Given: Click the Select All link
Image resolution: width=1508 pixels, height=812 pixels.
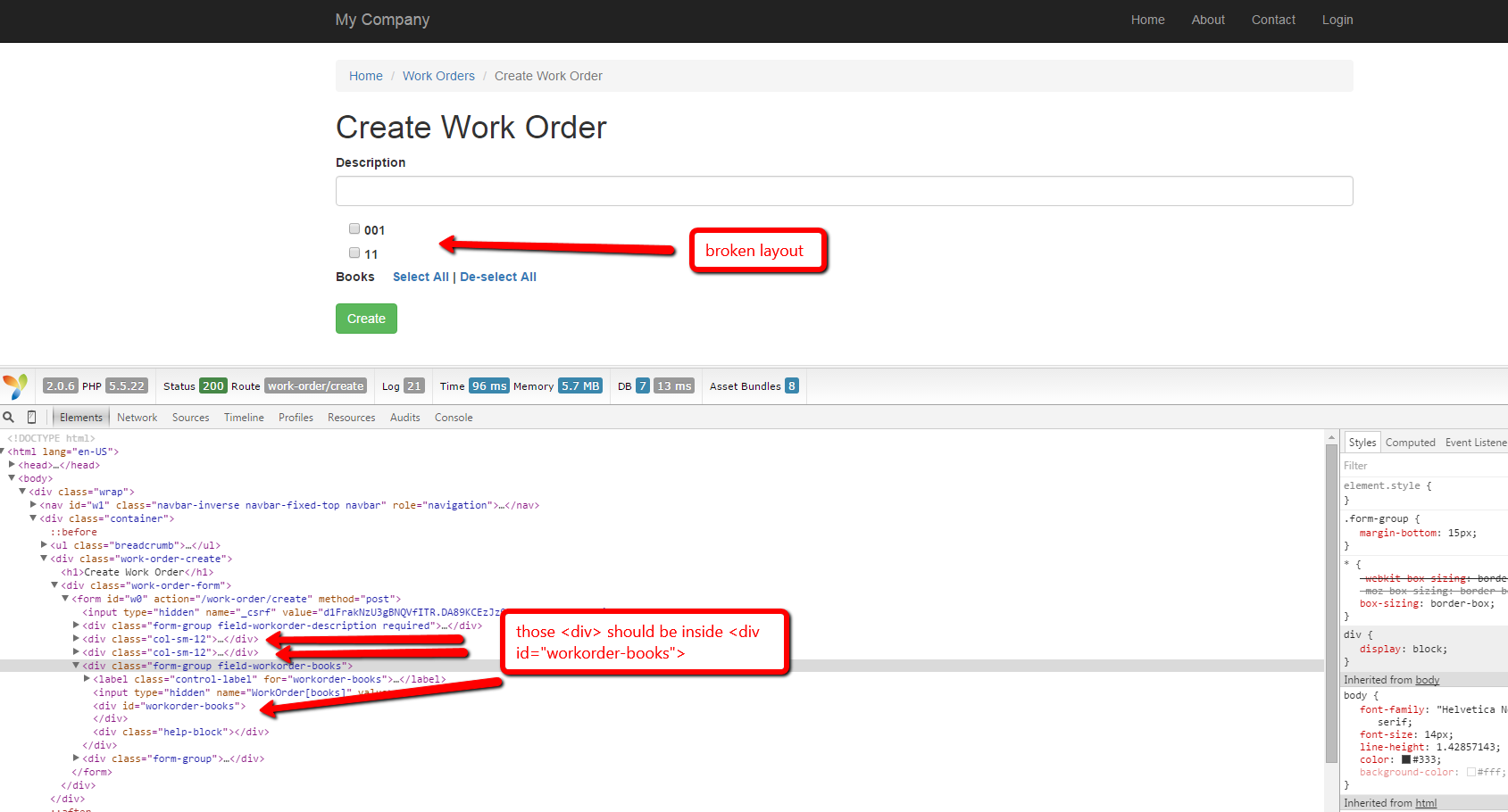Looking at the screenshot, I should [x=421, y=277].
